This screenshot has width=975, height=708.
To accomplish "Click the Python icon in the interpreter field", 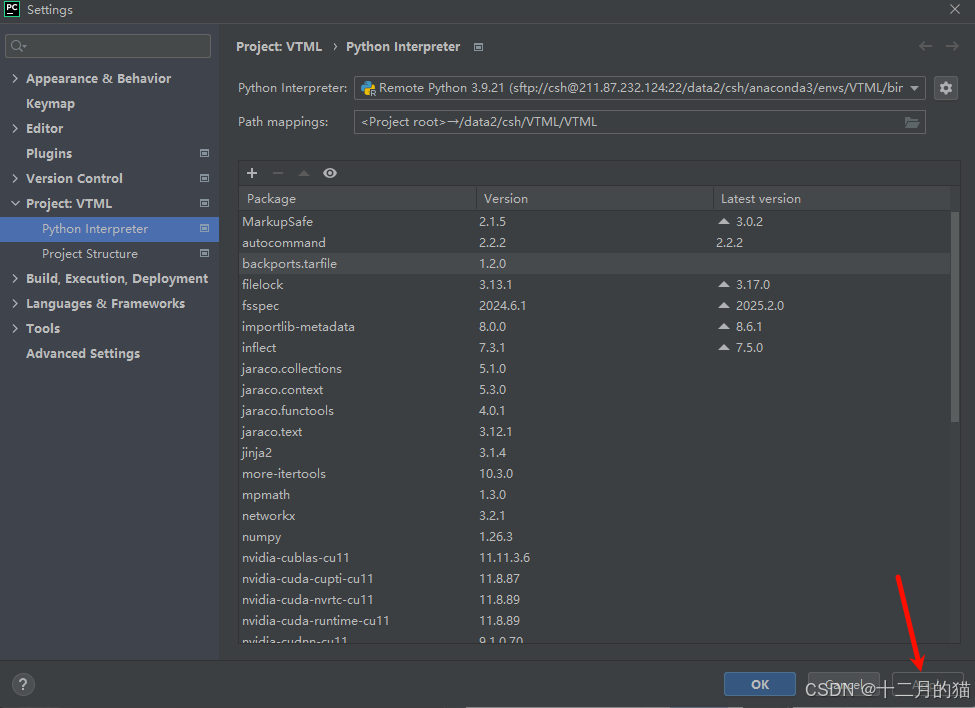I will pyautogui.click(x=368, y=88).
